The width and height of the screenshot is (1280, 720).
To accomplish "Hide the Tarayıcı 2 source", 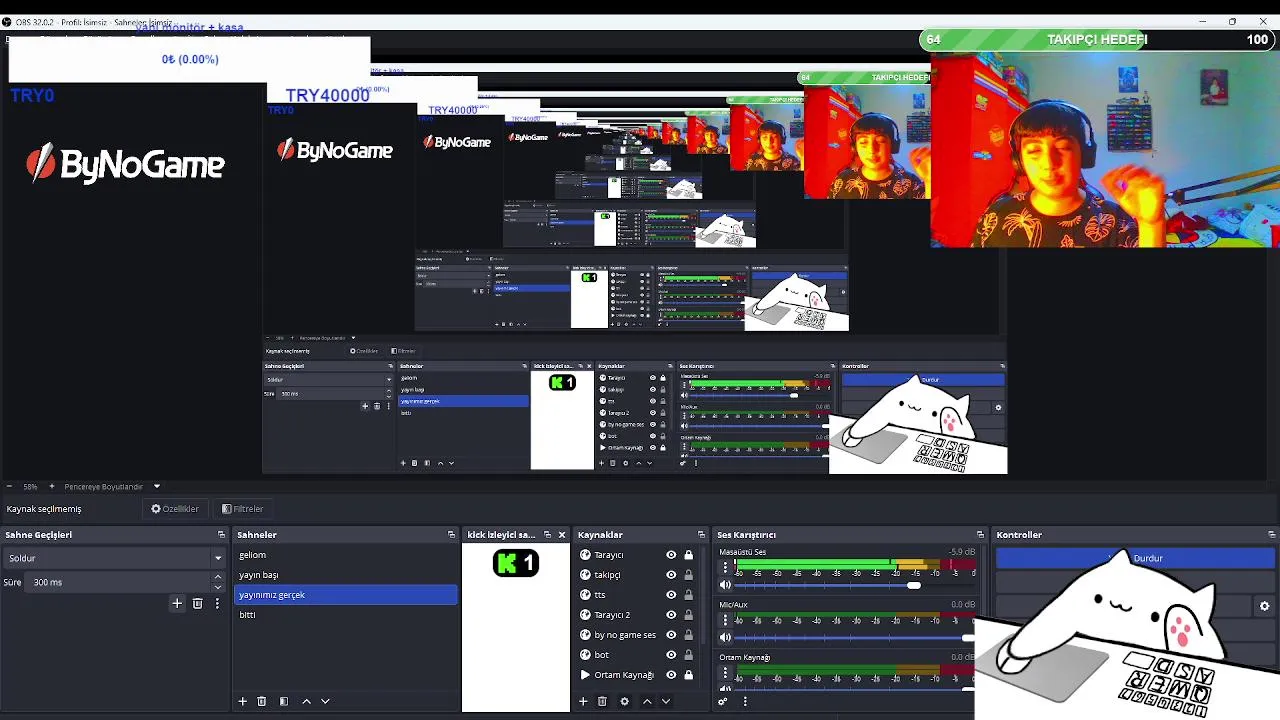I will [671, 615].
